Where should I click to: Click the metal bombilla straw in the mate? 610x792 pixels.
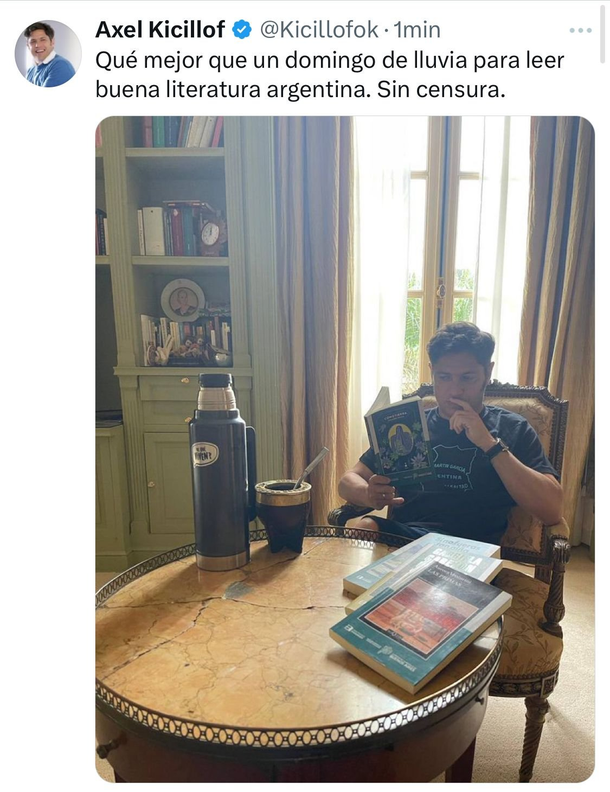coord(311,468)
